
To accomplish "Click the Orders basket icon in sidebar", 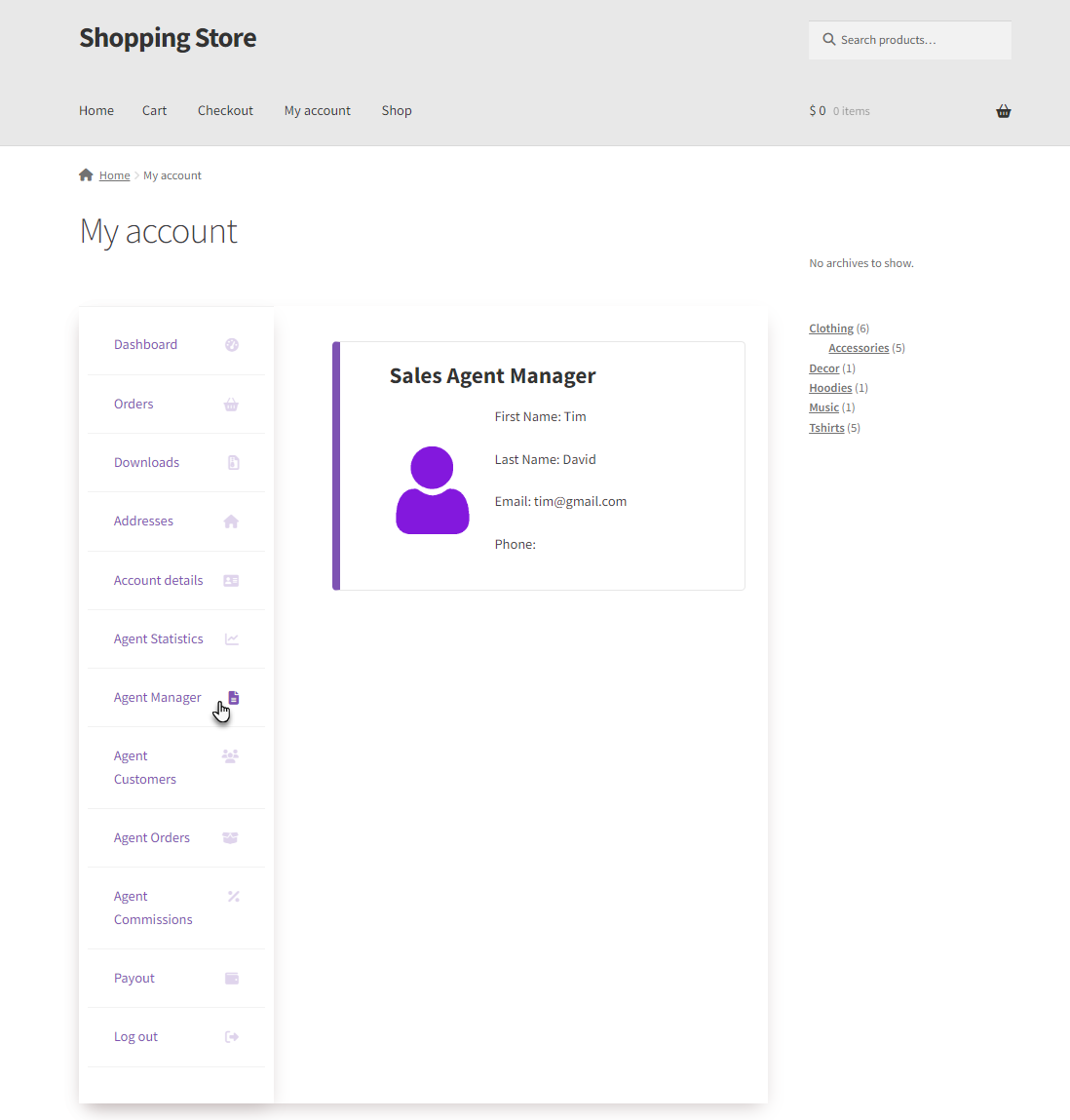I will (x=231, y=405).
